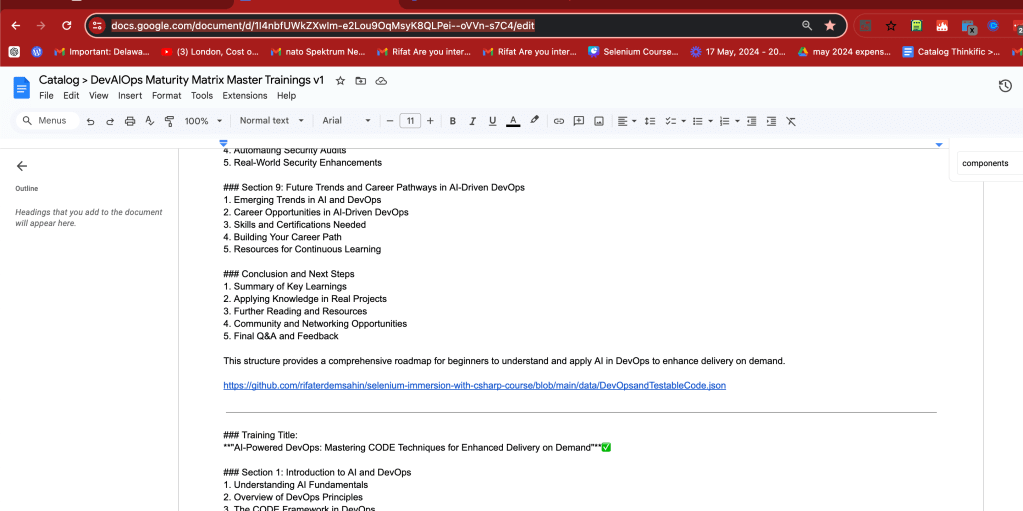Open the may 2024 expenses bookmark
The height and width of the screenshot is (511, 1023).
pyautogui.click(x=844, y=52)
